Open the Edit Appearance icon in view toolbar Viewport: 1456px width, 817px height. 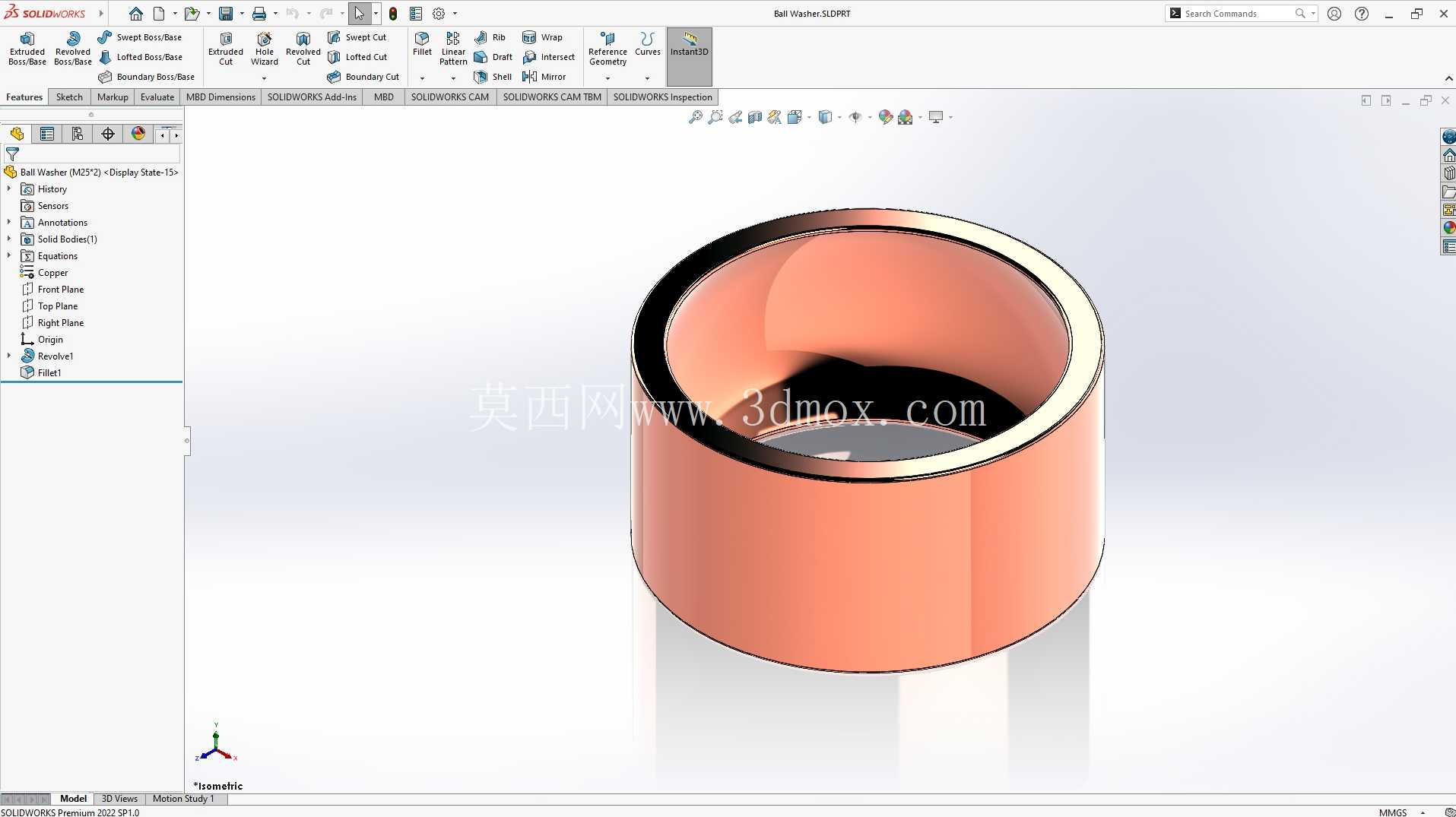[885, 117]
